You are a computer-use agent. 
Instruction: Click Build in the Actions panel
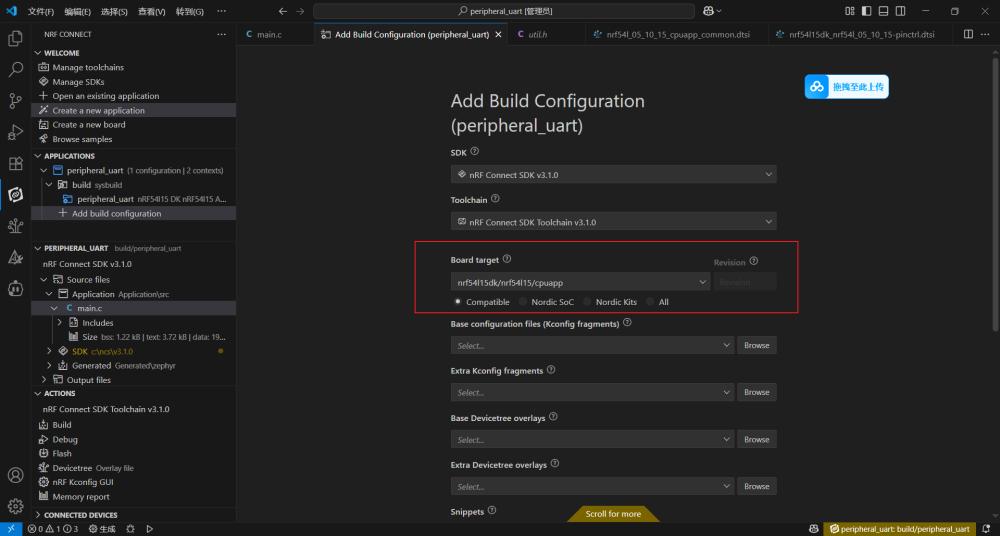[62, 425]
